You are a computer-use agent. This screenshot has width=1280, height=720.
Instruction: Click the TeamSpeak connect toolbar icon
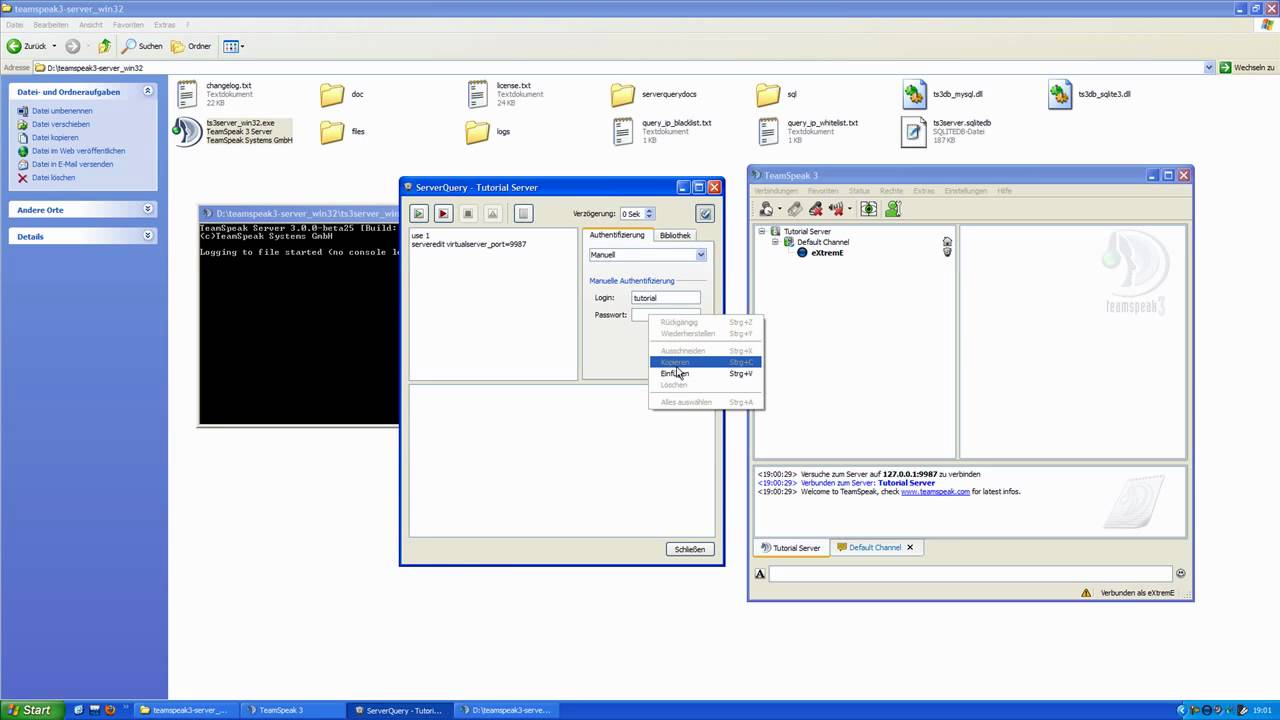point(766,209)
